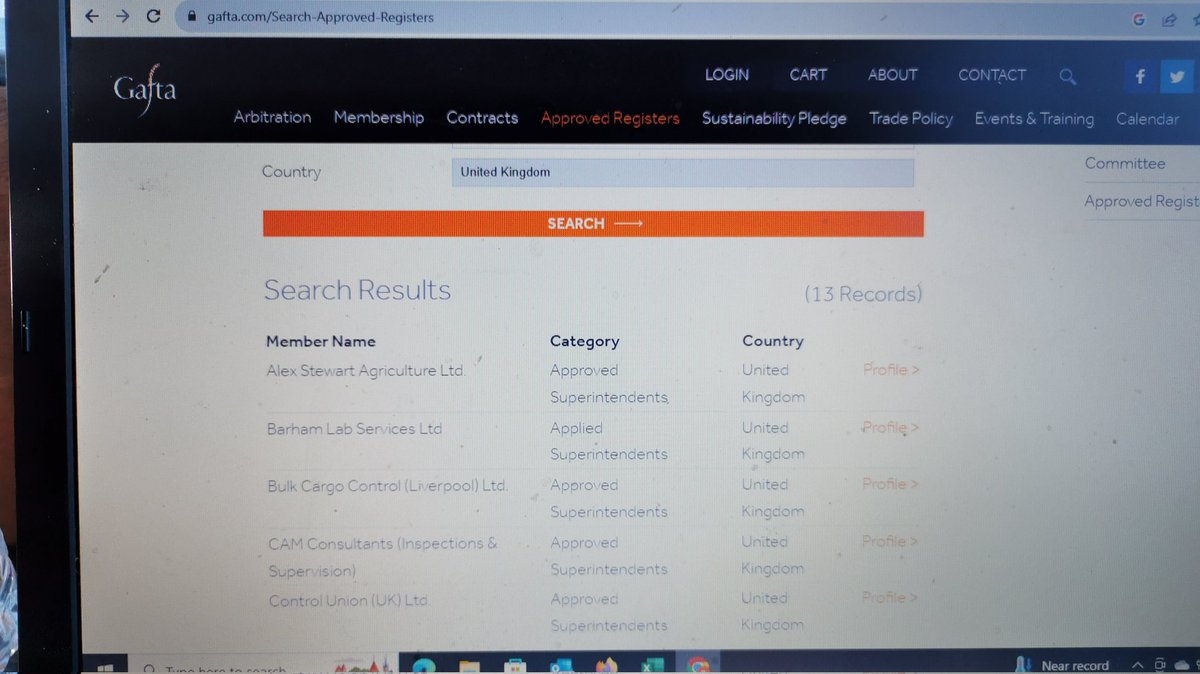This screenshot has height=674, width=1200.
Task: Open the Microsoft Edge taskbar icon
Action: point(424,666)
